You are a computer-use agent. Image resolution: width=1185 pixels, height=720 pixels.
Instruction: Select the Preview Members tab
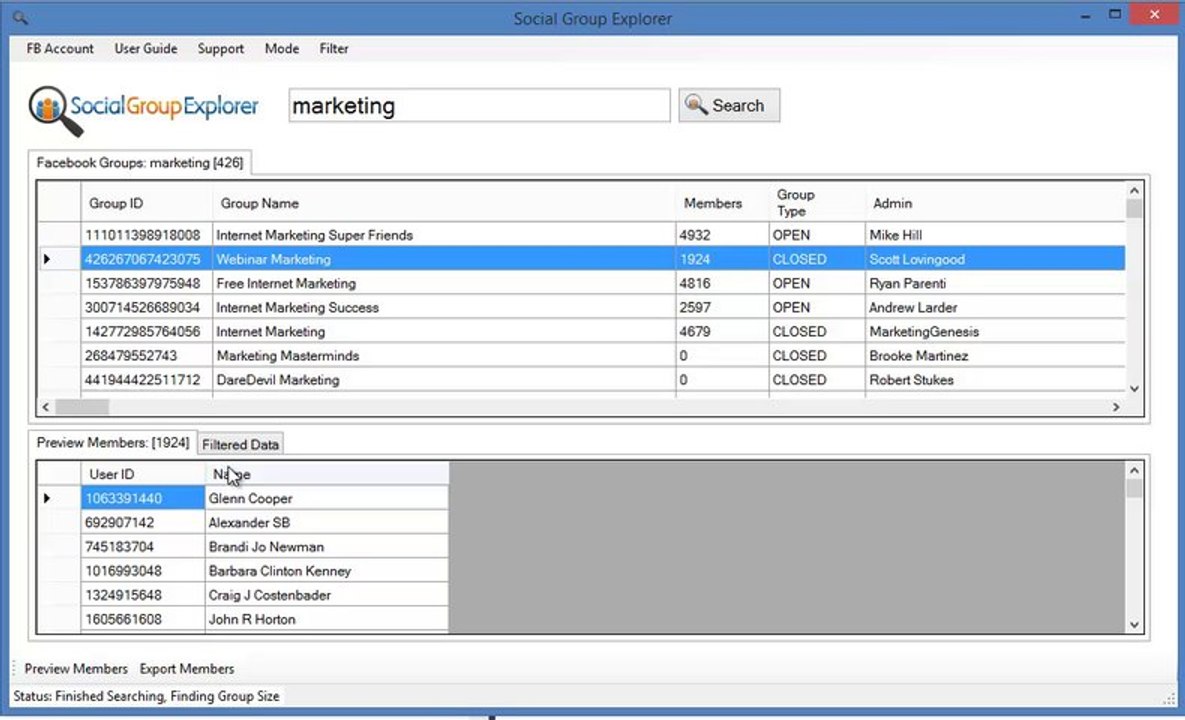(x=113, y=442)
